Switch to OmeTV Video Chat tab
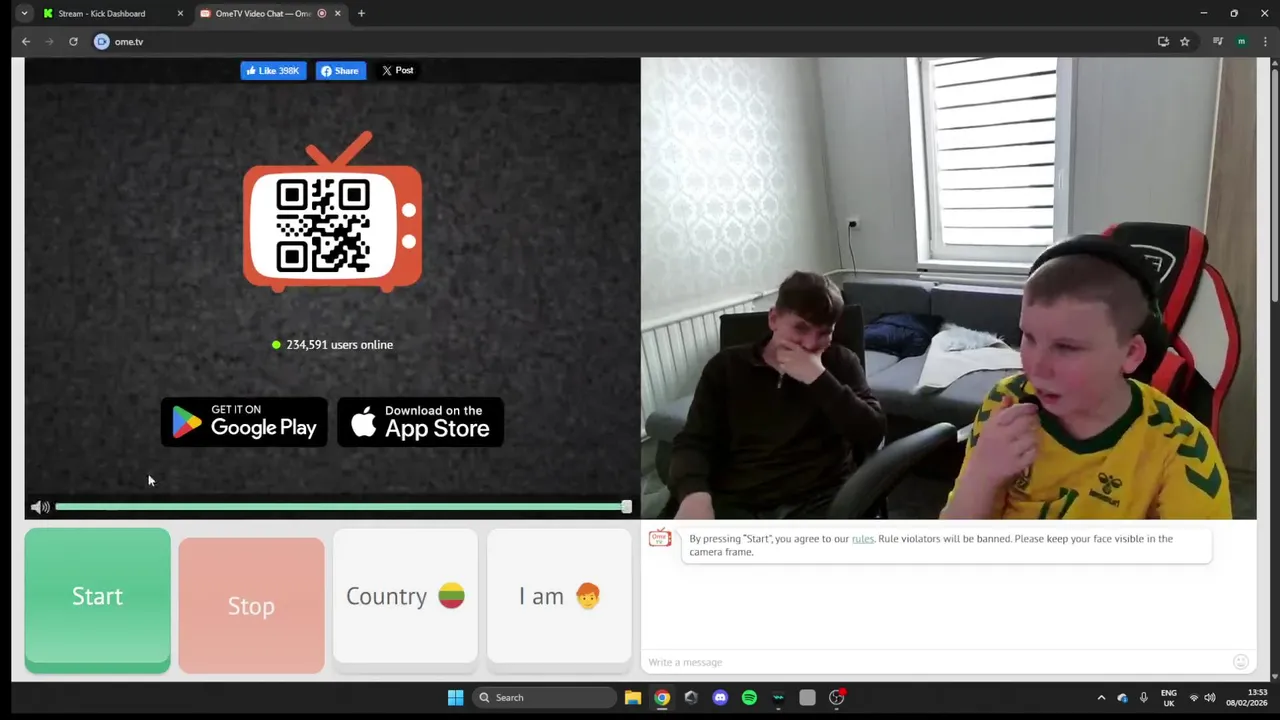The image size is (1280, 720). [x=260, y=13]
